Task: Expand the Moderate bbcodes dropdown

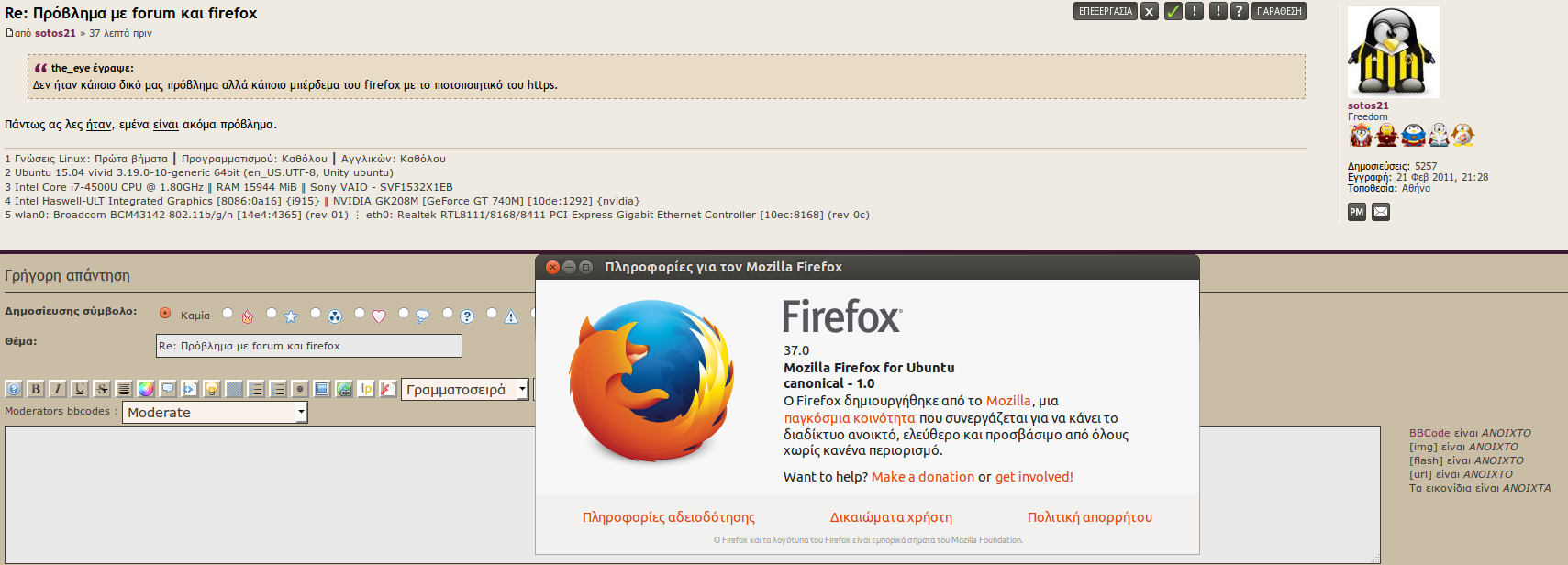Action: 215,413
